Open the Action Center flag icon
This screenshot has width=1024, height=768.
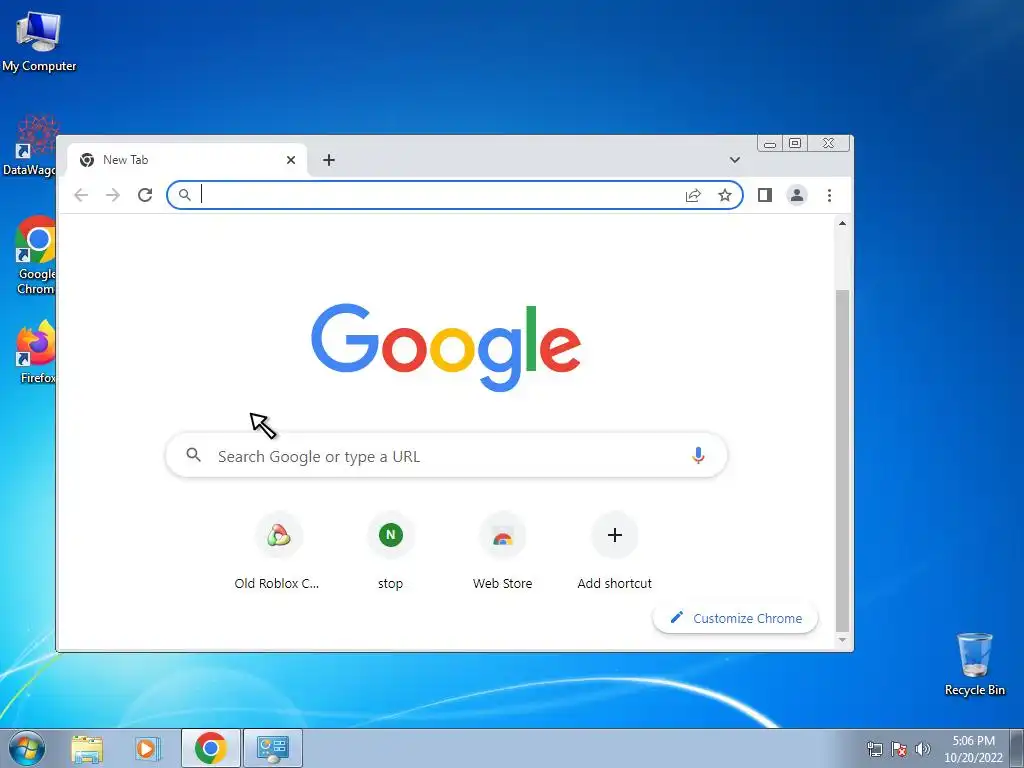pos(899,749)
